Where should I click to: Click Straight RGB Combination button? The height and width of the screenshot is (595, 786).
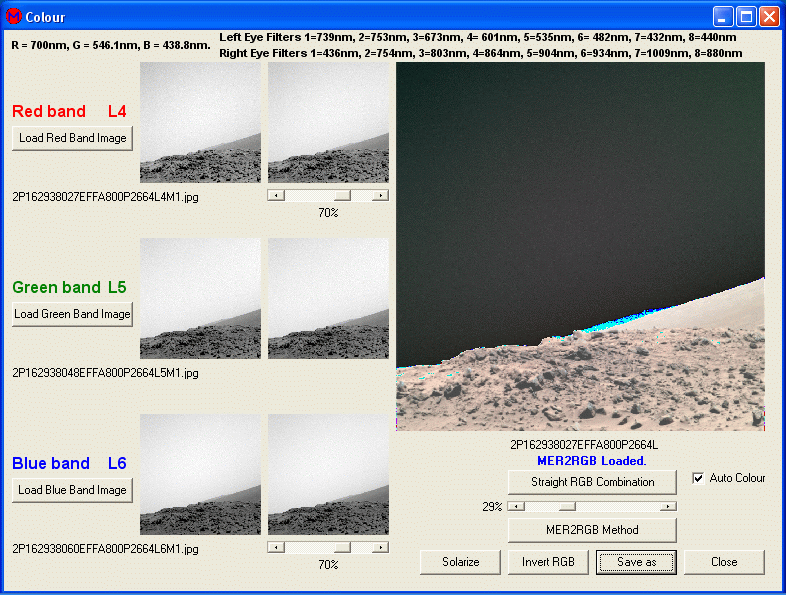pos(593,482)
